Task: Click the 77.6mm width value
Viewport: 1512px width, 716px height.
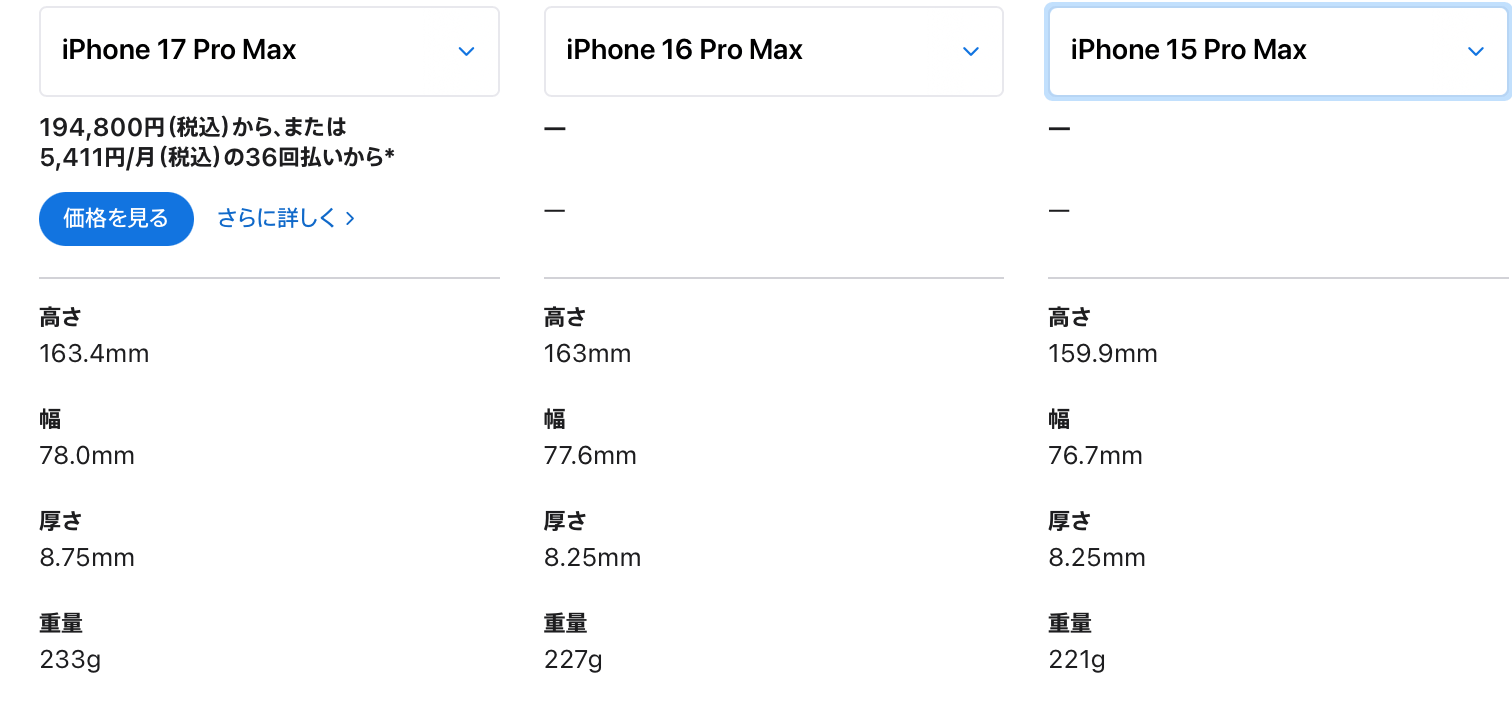Action: point(590,456)
